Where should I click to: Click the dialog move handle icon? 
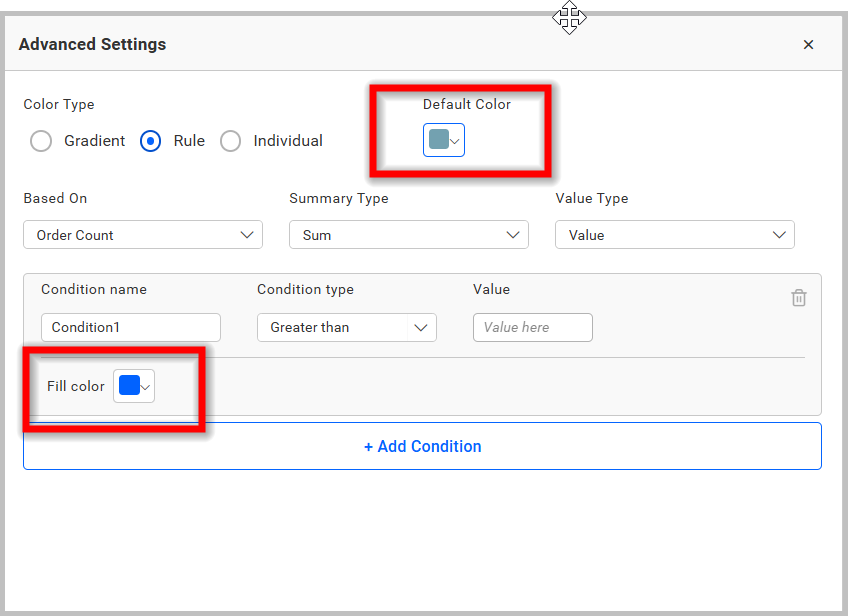coord(569,17)
